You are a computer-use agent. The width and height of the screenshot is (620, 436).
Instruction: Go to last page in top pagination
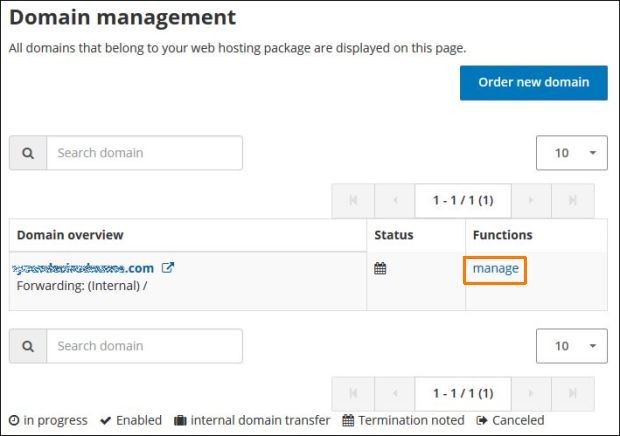coord(573,200)
